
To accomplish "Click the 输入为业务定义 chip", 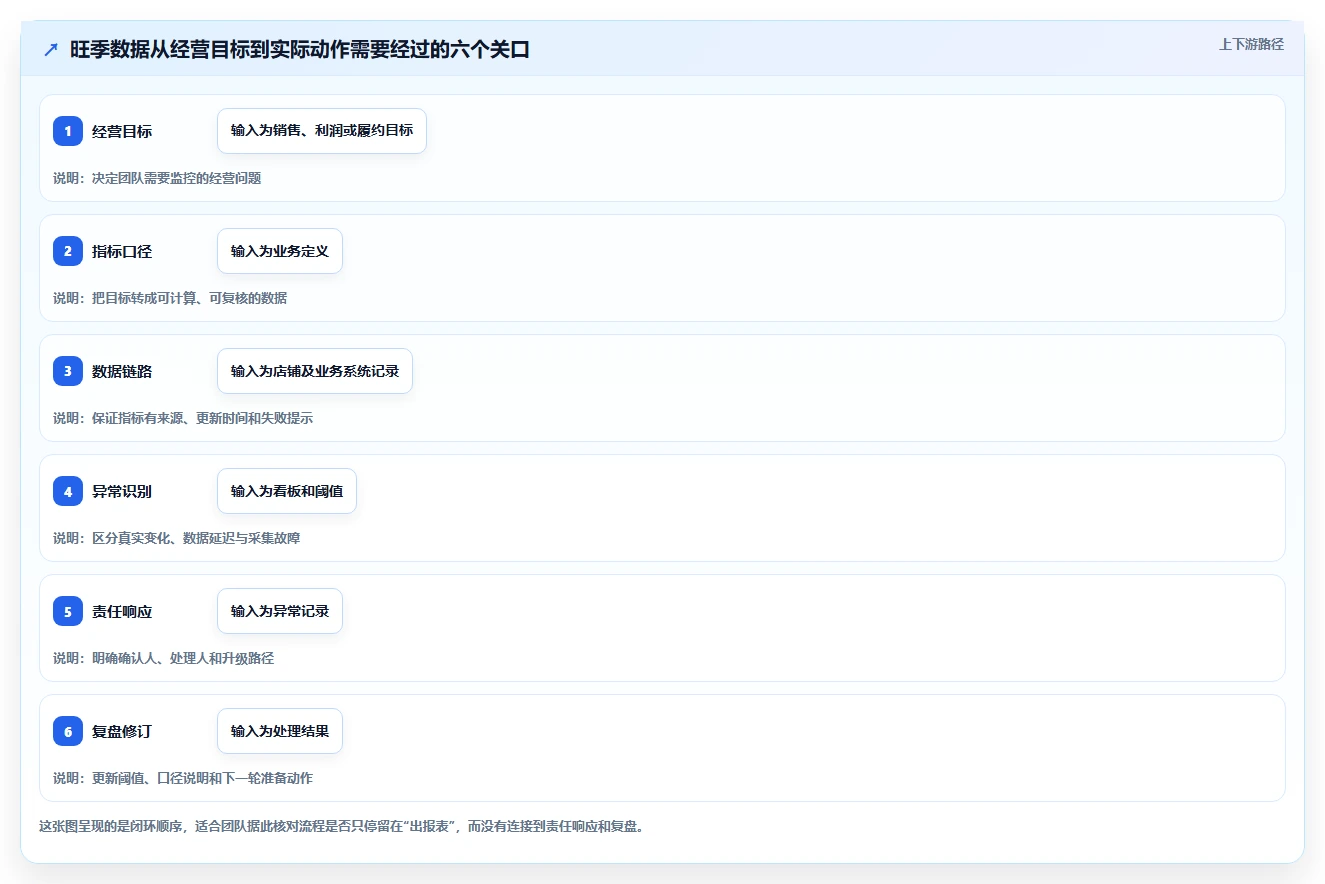I will tap(280, 251).
